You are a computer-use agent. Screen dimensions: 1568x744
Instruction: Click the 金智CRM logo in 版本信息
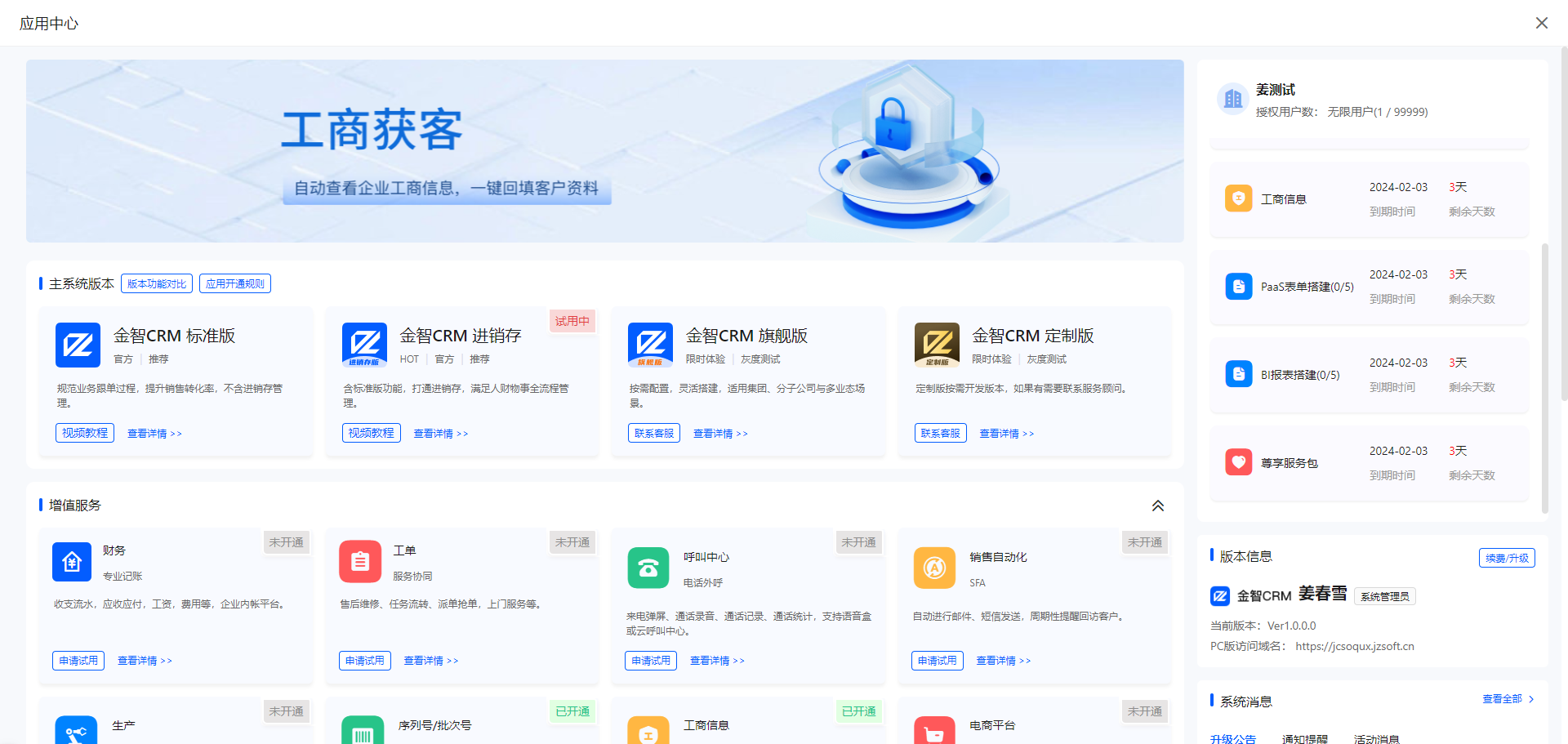[x=1220, y=596]
